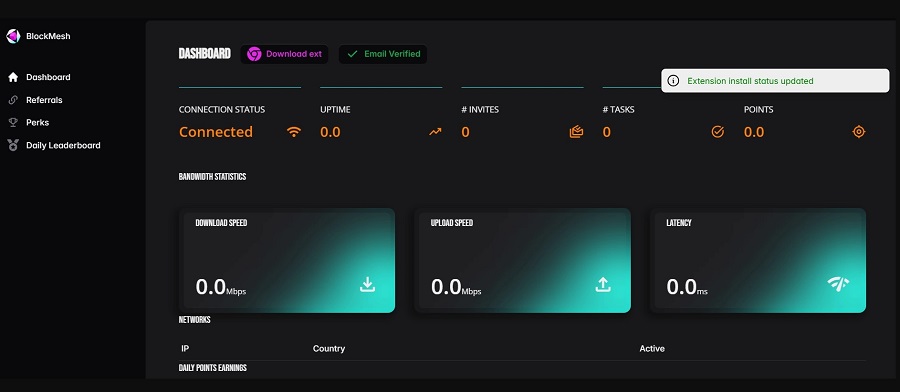The height and width of the screenshot is (392, 900).
Task: Click the # TASKS label
Action: [619, 110]
